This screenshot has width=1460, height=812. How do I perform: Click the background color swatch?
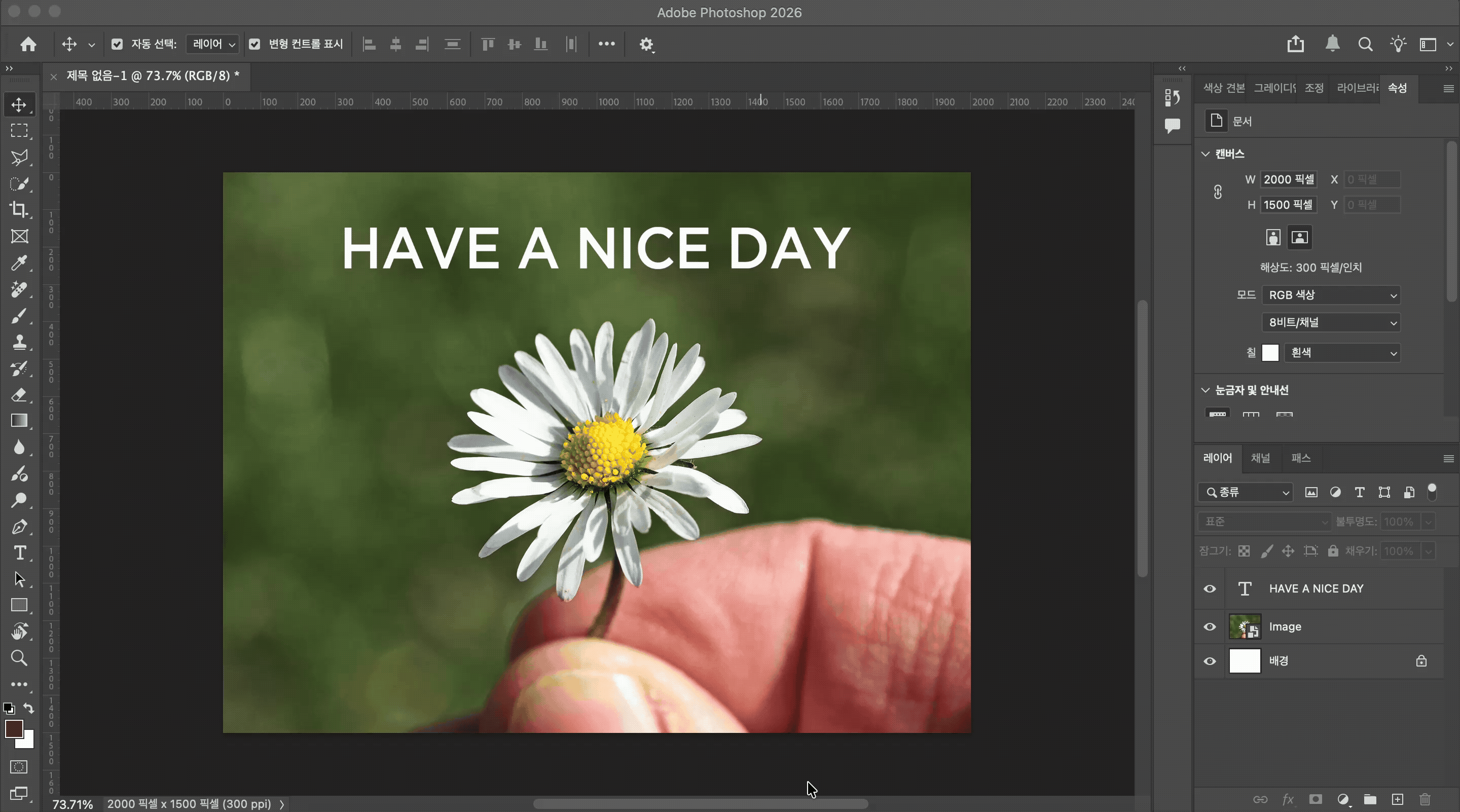point(28,742)
